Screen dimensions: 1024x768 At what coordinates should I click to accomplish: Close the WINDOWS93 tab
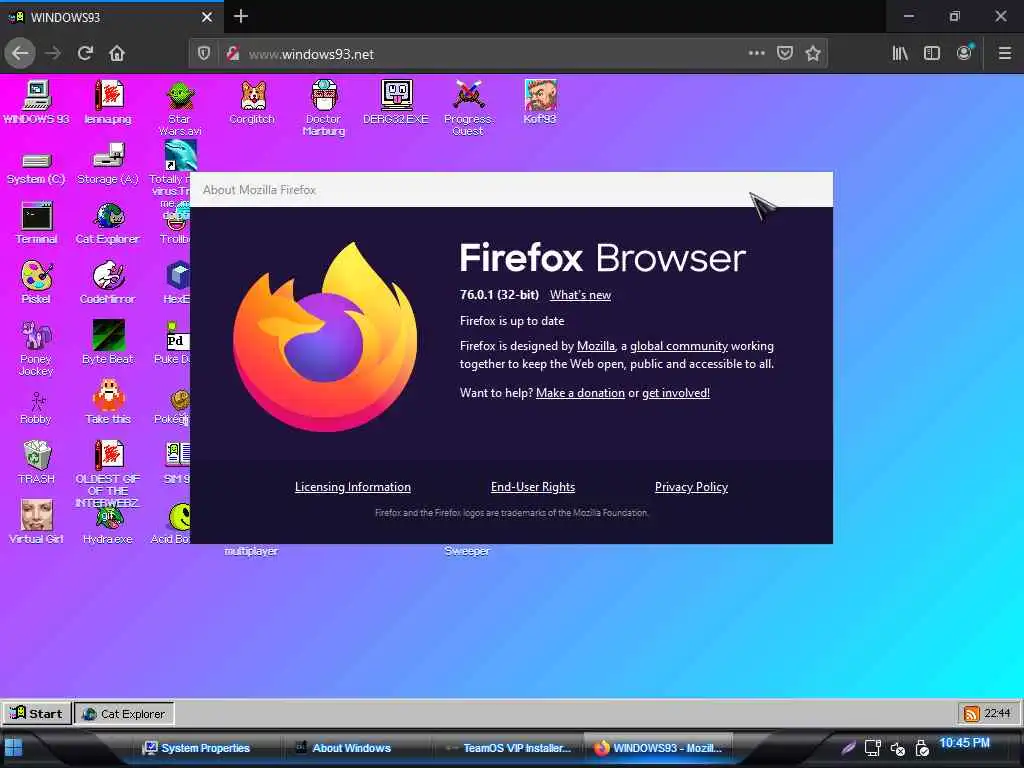pyautogui.click(x=207, y=17)
